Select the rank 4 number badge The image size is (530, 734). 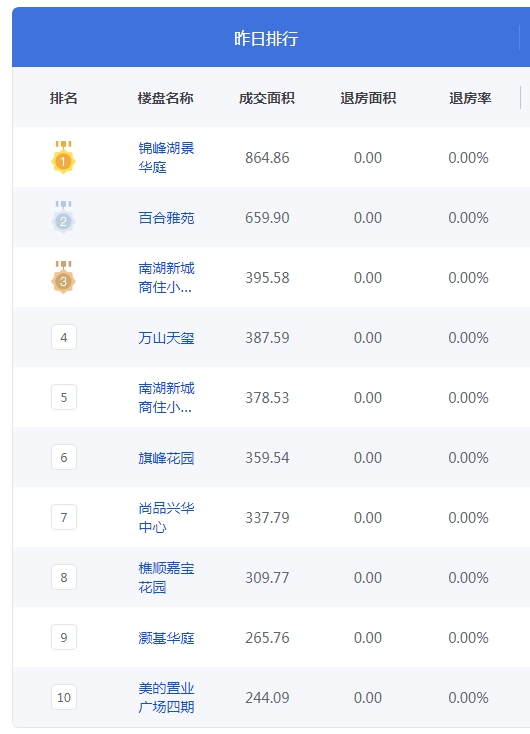pos(64,338)
